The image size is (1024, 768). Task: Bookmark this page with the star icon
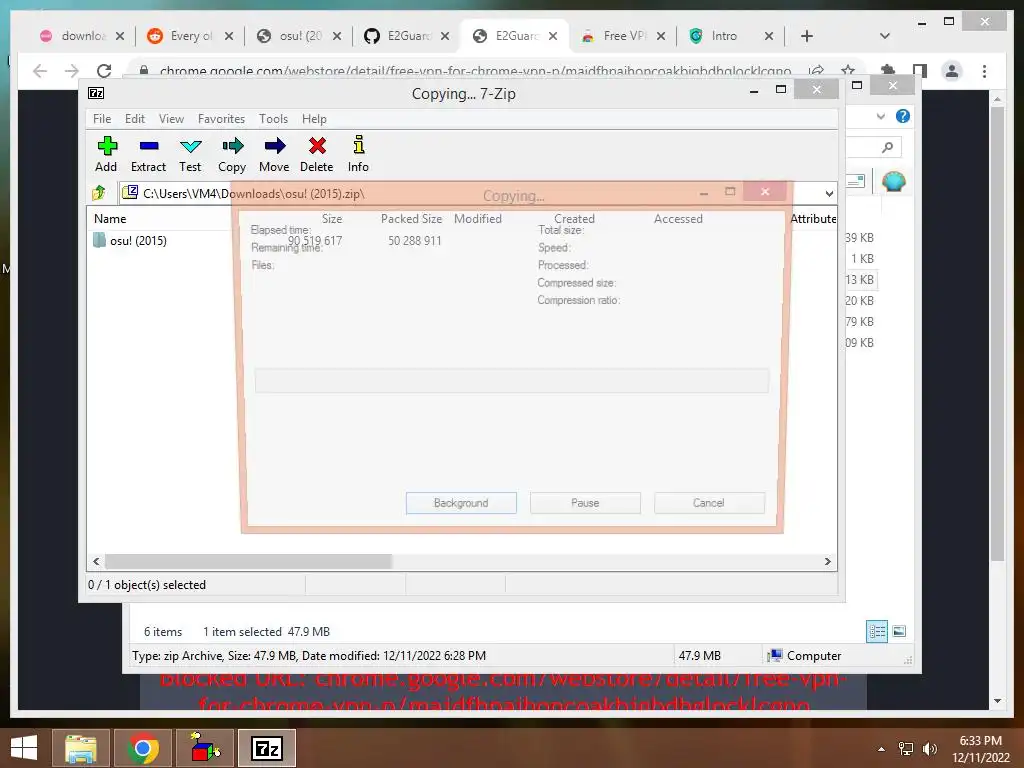point(848,69)
